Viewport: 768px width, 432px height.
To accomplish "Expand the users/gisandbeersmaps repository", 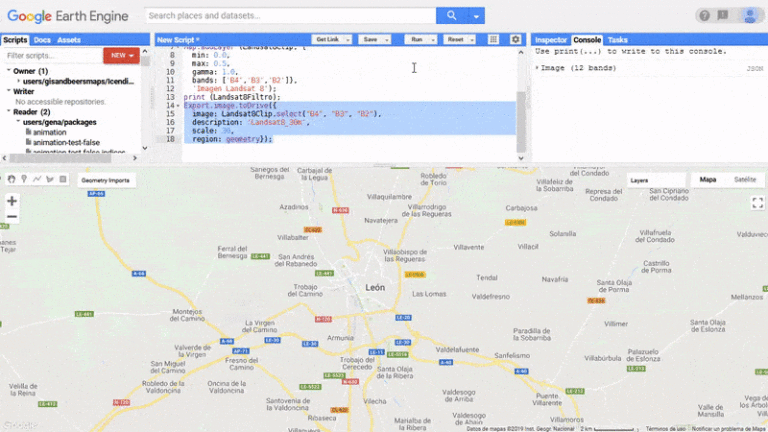I will pos(19,81).
